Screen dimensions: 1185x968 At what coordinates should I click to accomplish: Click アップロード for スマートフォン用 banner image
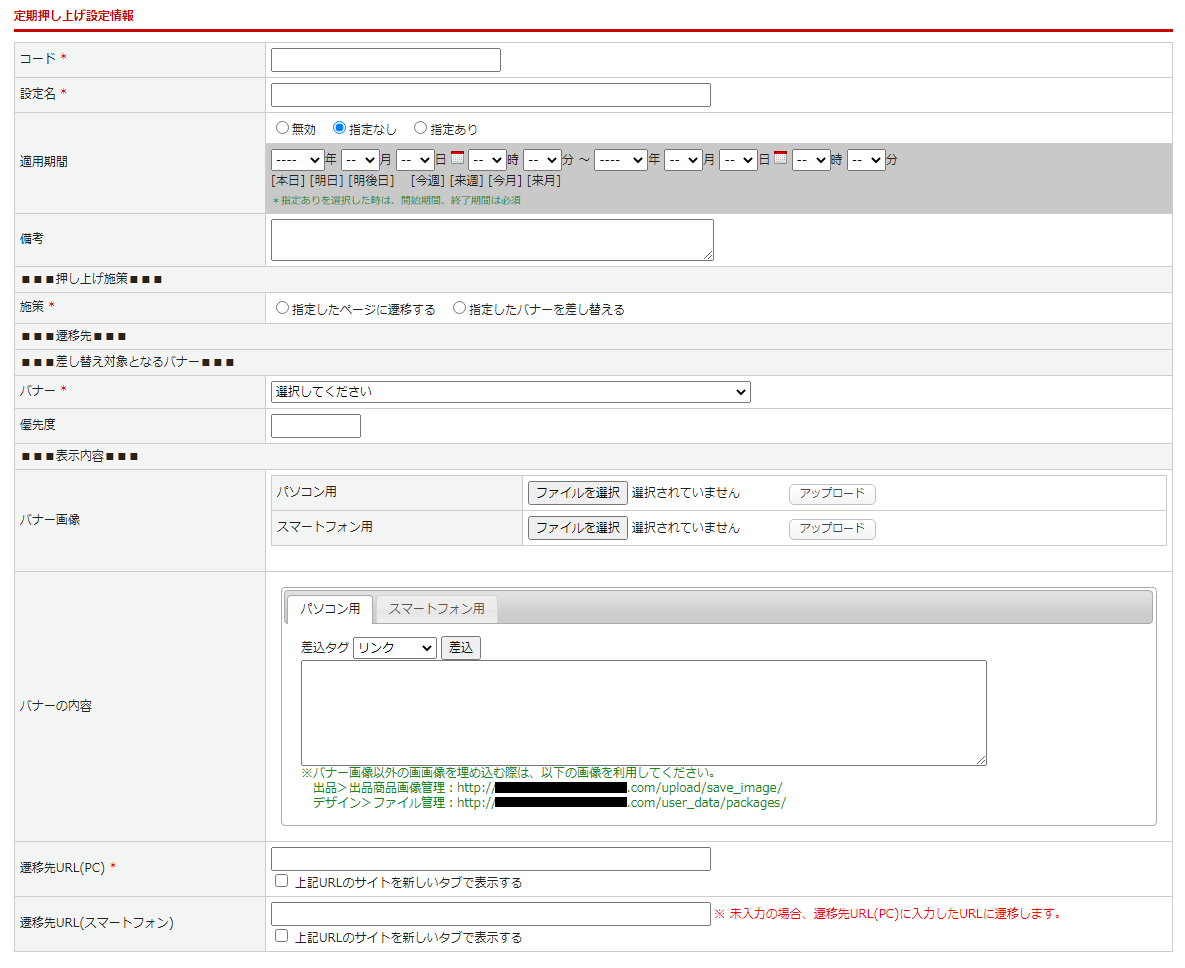pos(832,529)
